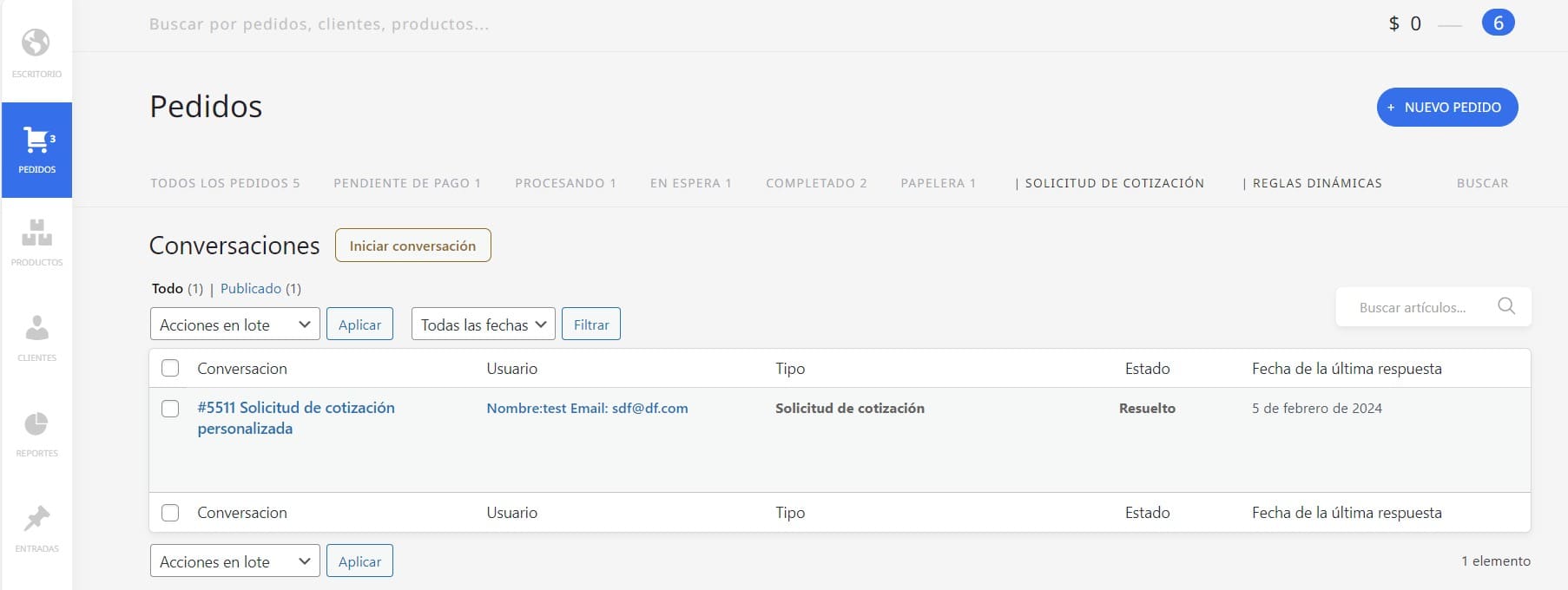Open the bottom Acciones en lote dropdown
The image size is (1568, 590).
coord(235,561)
